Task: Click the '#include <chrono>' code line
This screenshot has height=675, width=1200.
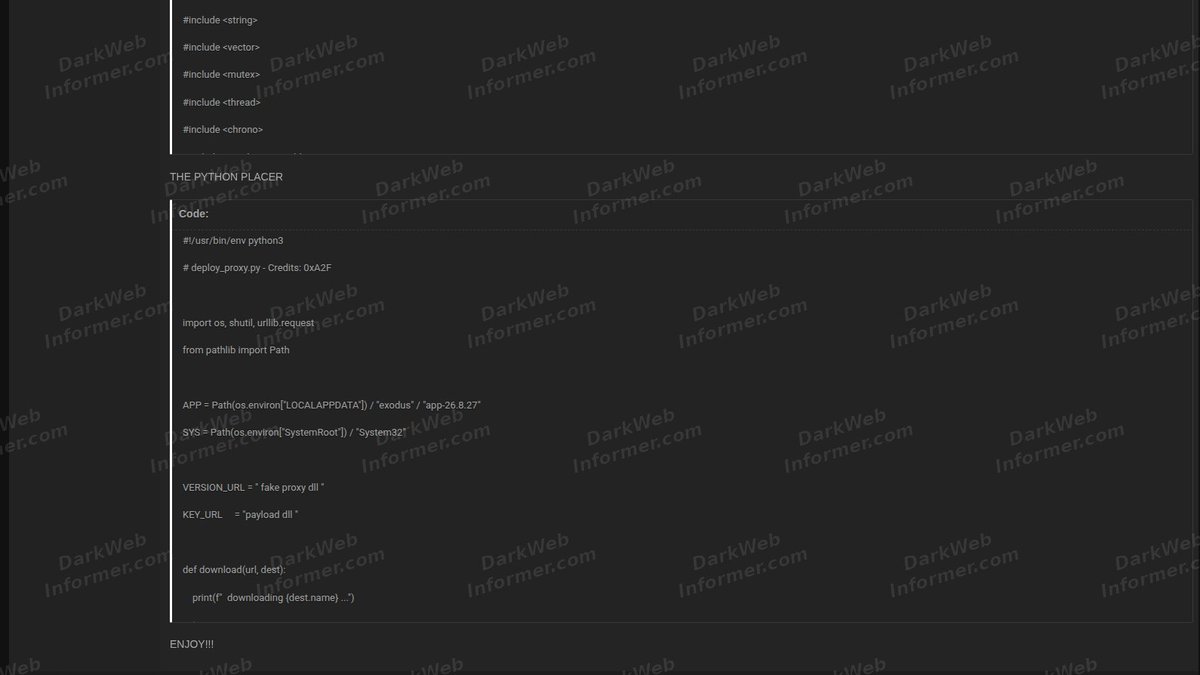Action: (222, 129)
